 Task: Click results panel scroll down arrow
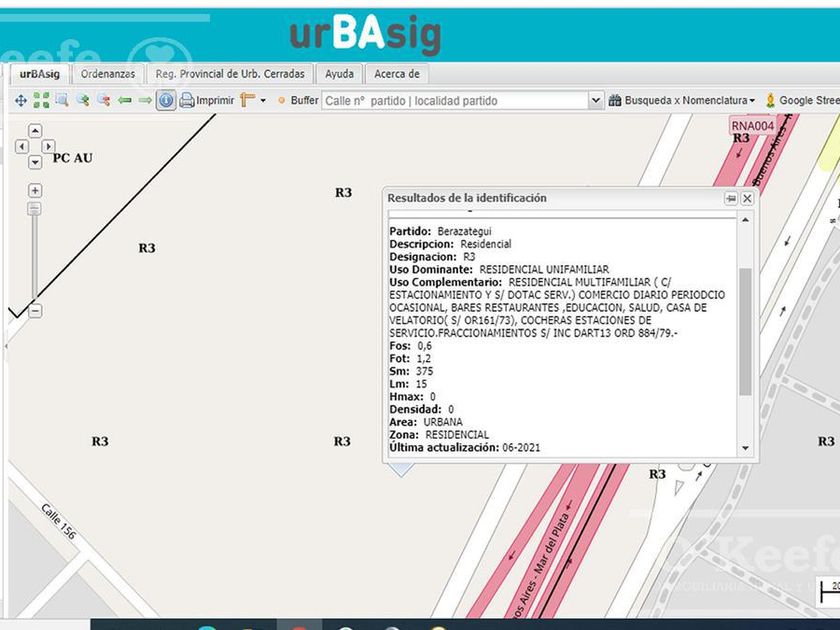pos(745,448)
